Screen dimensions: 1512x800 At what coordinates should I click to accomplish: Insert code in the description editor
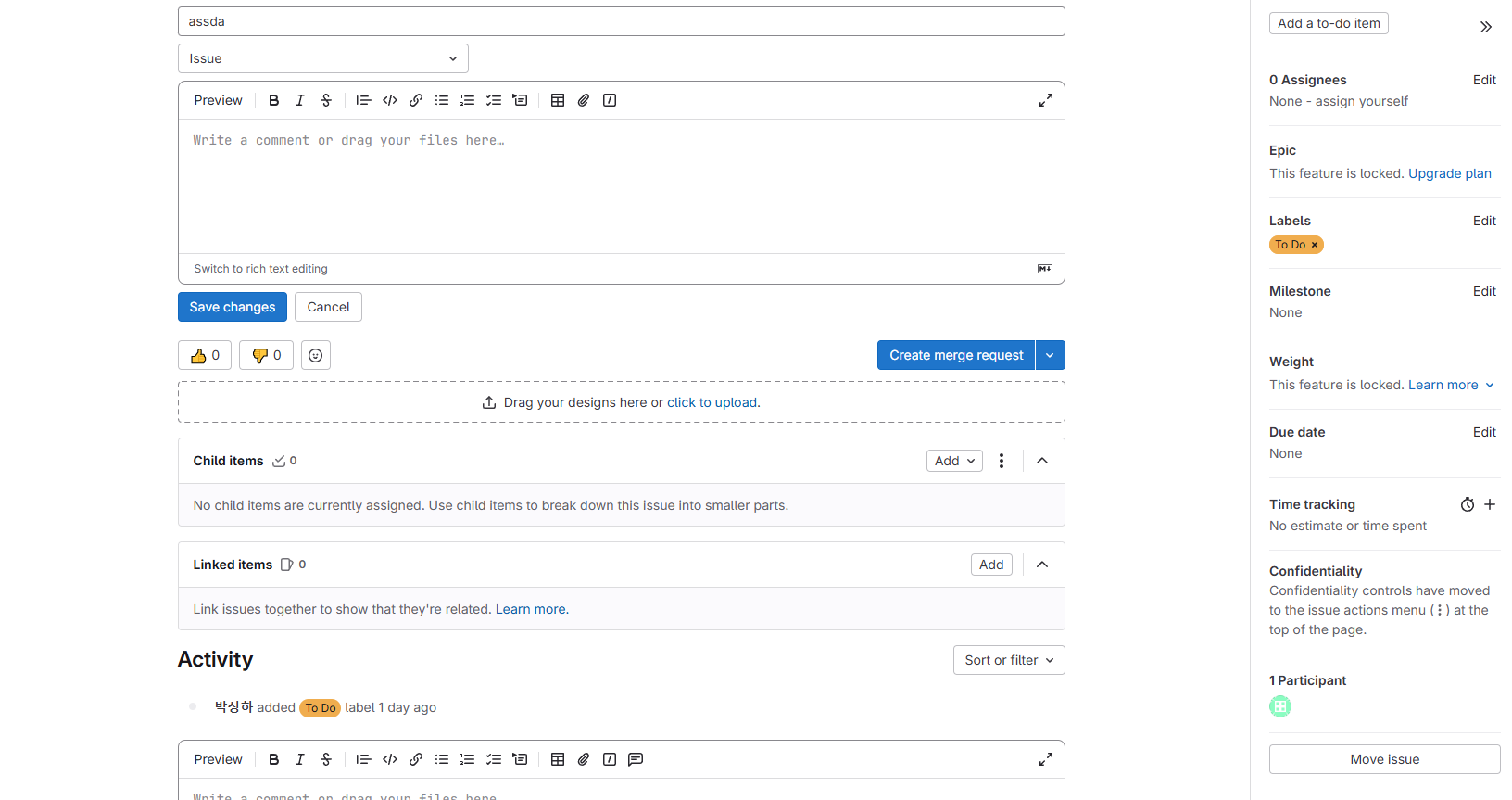click(390, 100)
